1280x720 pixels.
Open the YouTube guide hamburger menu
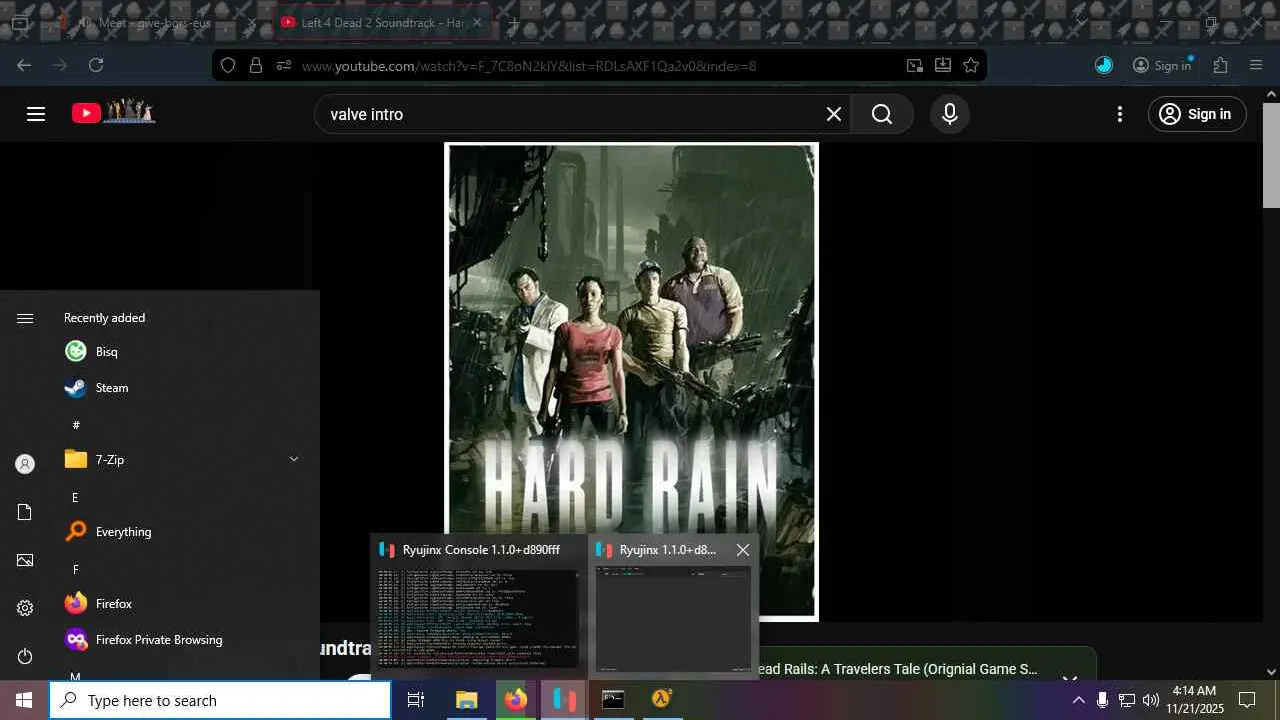36,114
